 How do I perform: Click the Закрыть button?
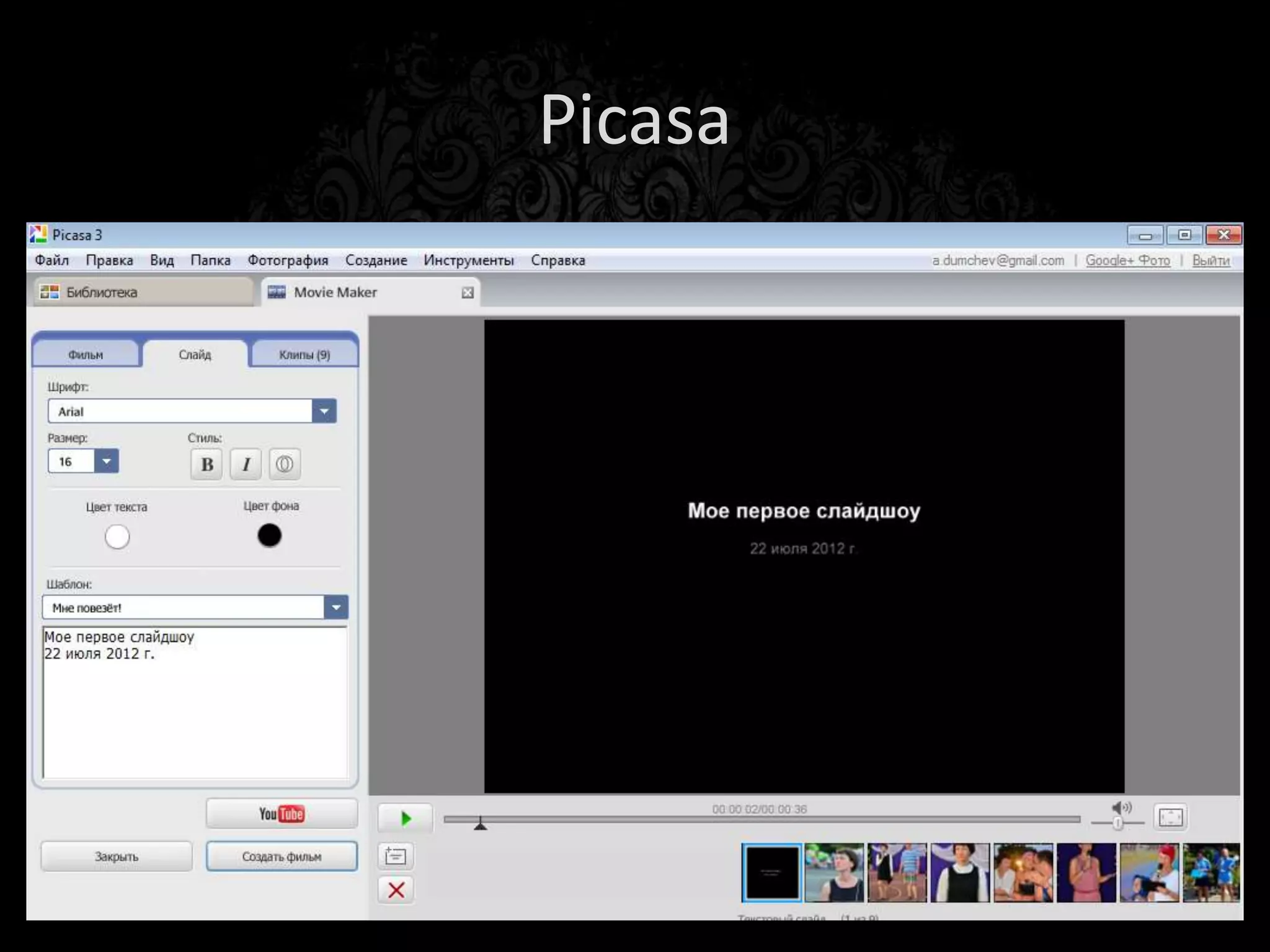117,857
